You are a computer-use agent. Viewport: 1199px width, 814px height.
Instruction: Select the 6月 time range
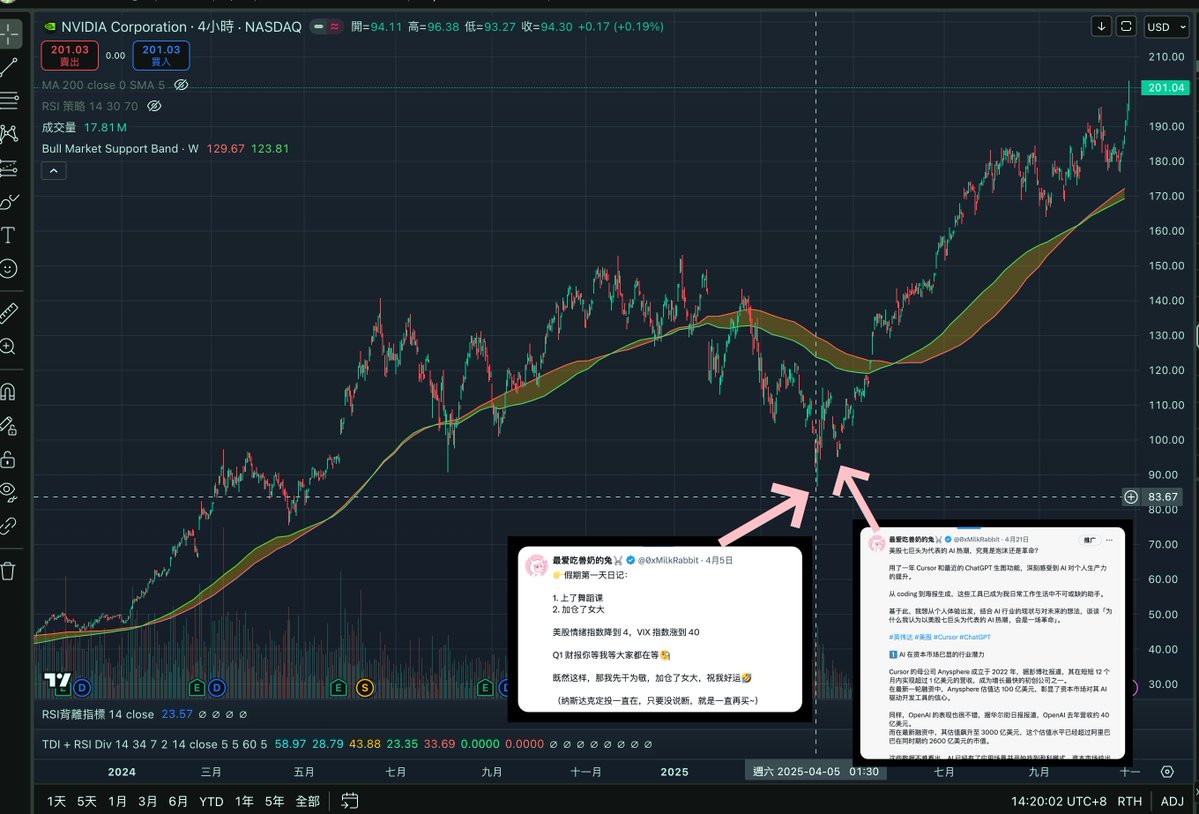coord(178,801)
